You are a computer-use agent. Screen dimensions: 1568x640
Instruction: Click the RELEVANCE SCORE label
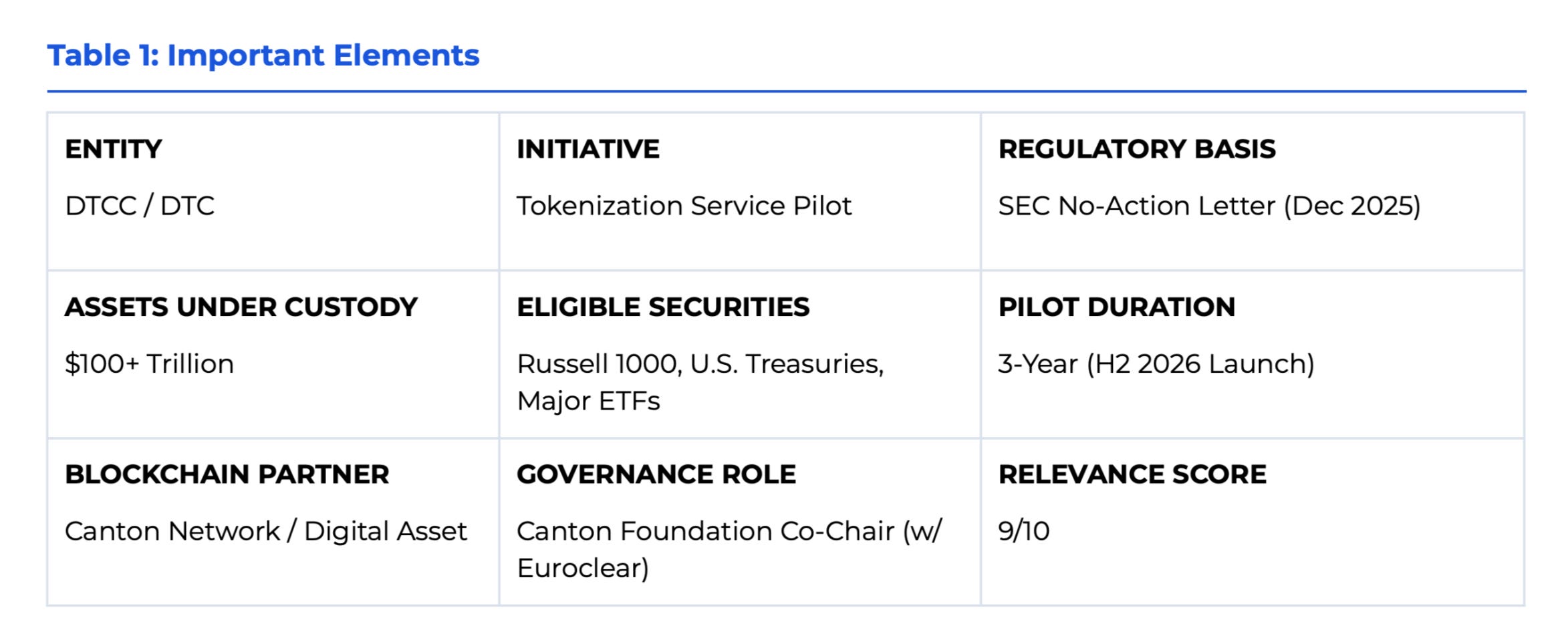point(1132,474)
